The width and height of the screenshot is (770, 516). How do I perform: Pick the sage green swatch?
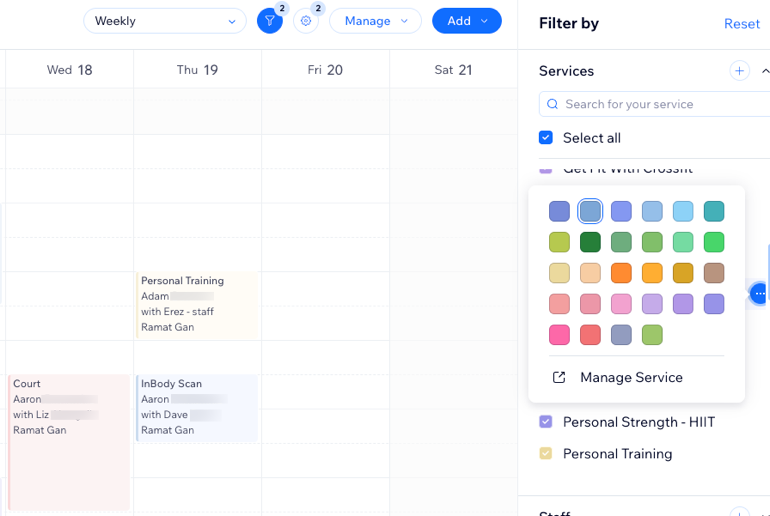click(x=621, y=242)
